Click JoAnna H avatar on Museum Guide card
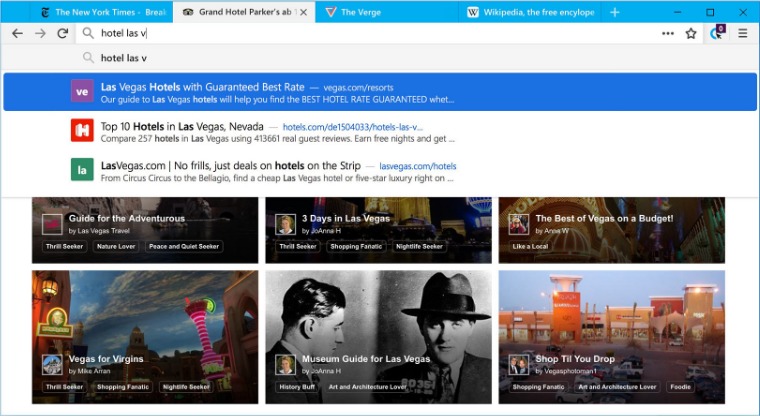The height and width of the screenshot is (416, 760). pyautogui.click(x=285, y=365)
